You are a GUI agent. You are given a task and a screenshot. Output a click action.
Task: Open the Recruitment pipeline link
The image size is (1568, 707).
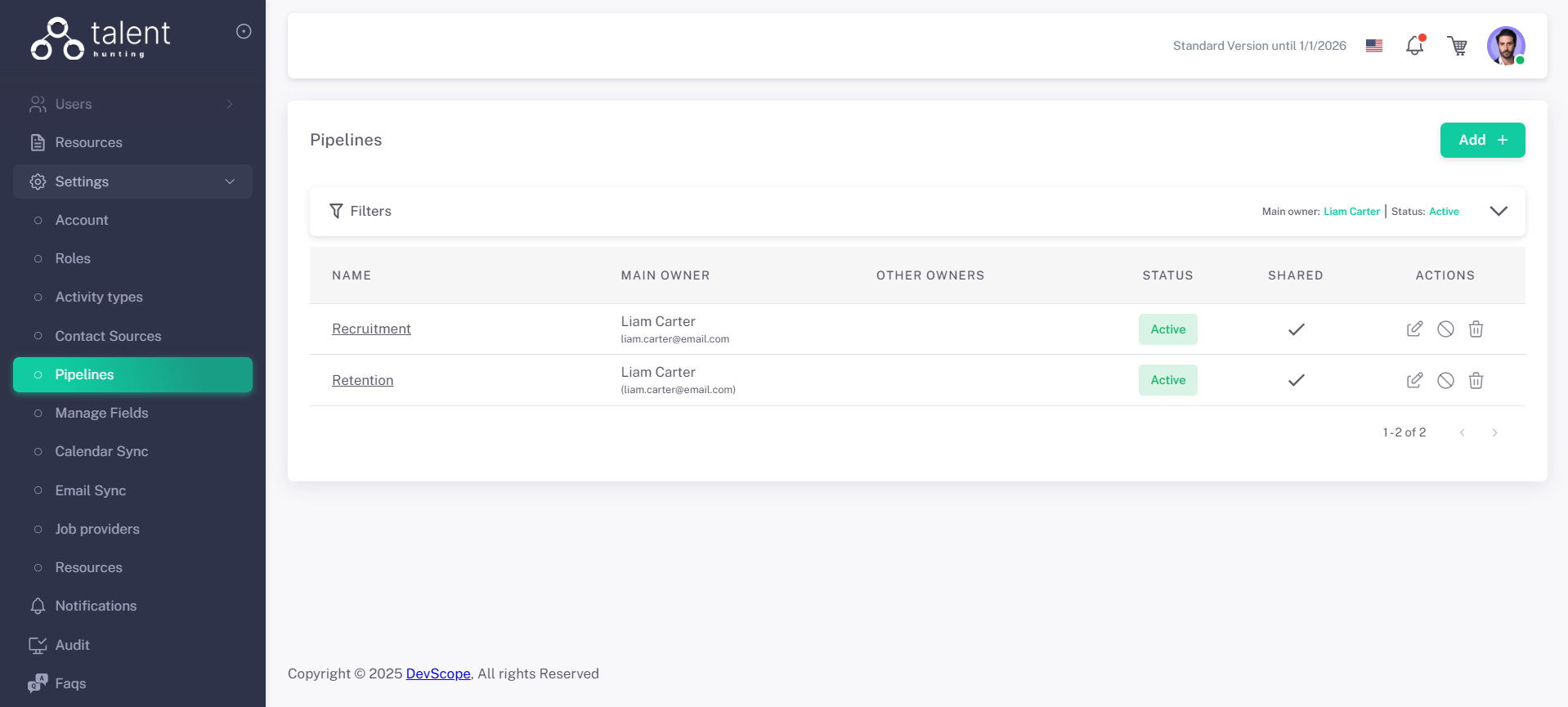[371, 329]
